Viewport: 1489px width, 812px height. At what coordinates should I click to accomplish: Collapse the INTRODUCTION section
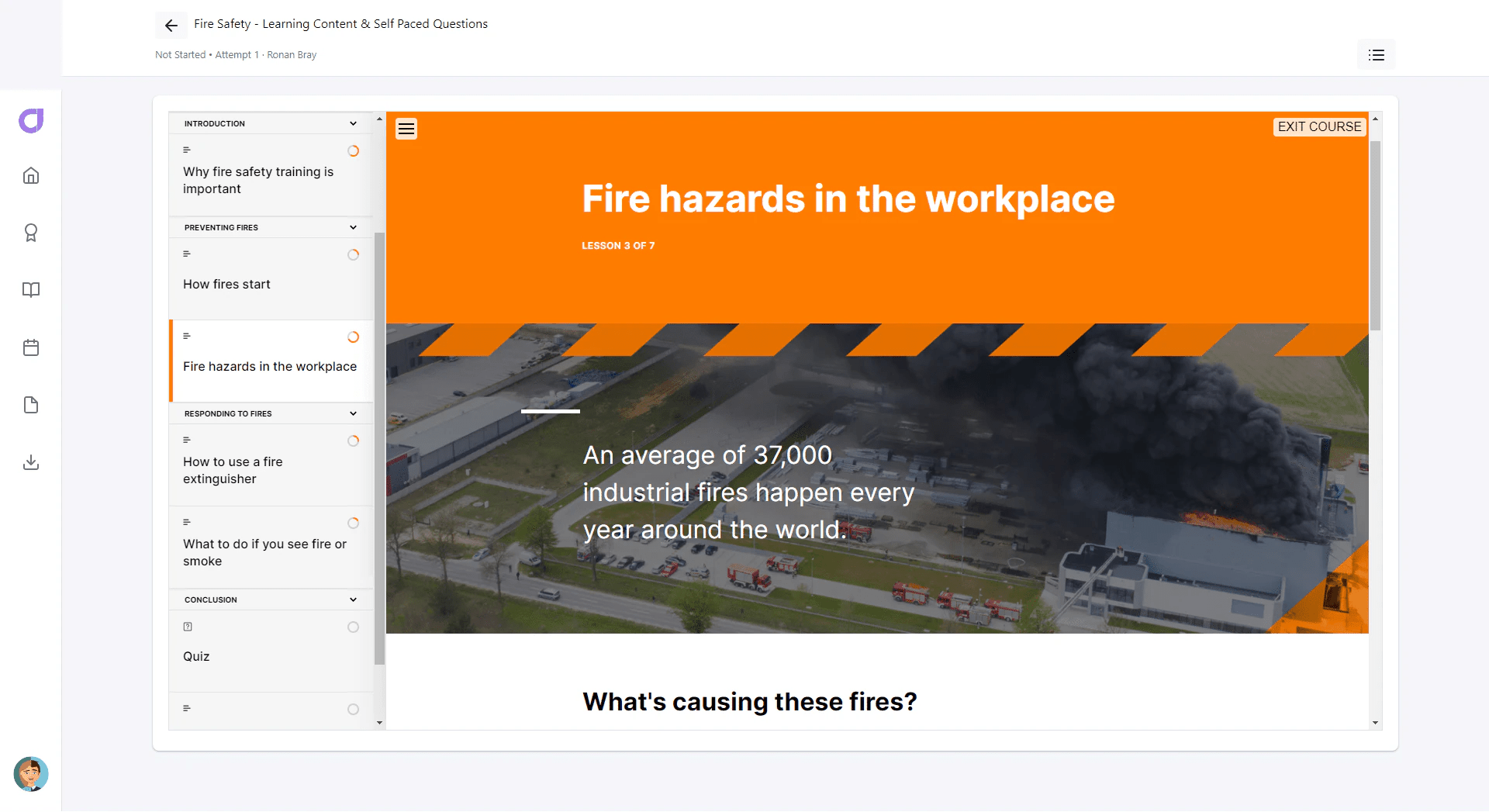point(353,123)
